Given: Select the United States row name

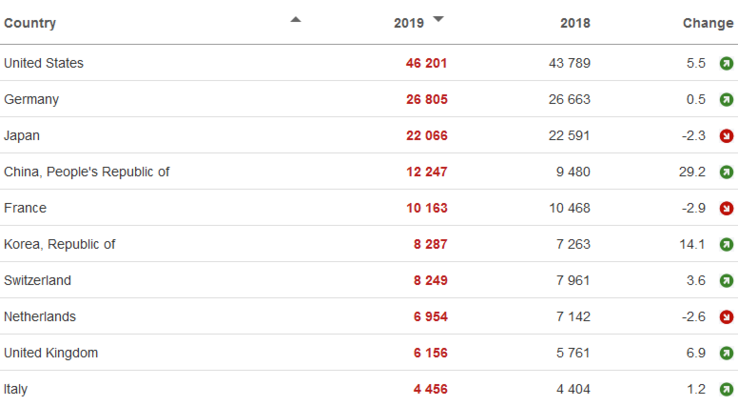Looking at the screenshot, I should 44,63.
